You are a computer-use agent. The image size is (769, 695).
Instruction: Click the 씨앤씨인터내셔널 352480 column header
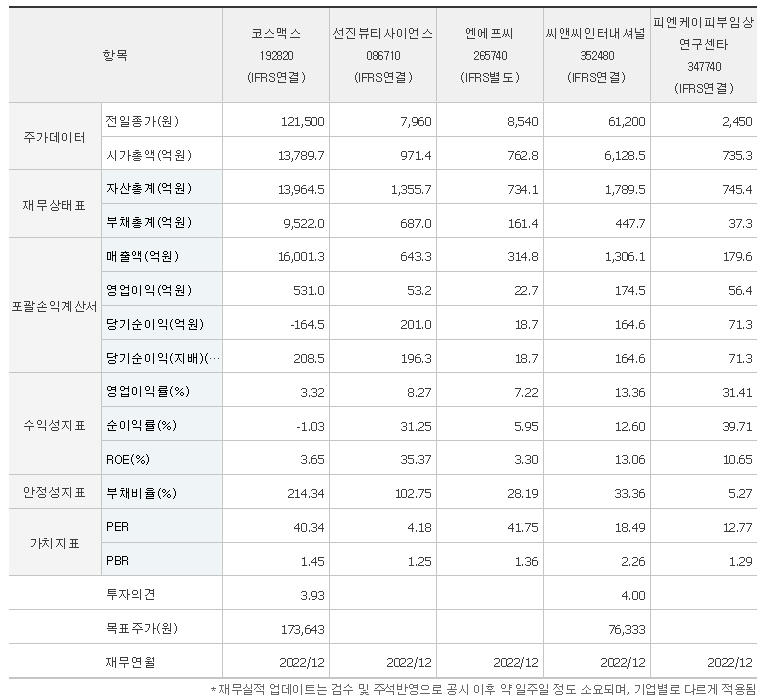597,55
